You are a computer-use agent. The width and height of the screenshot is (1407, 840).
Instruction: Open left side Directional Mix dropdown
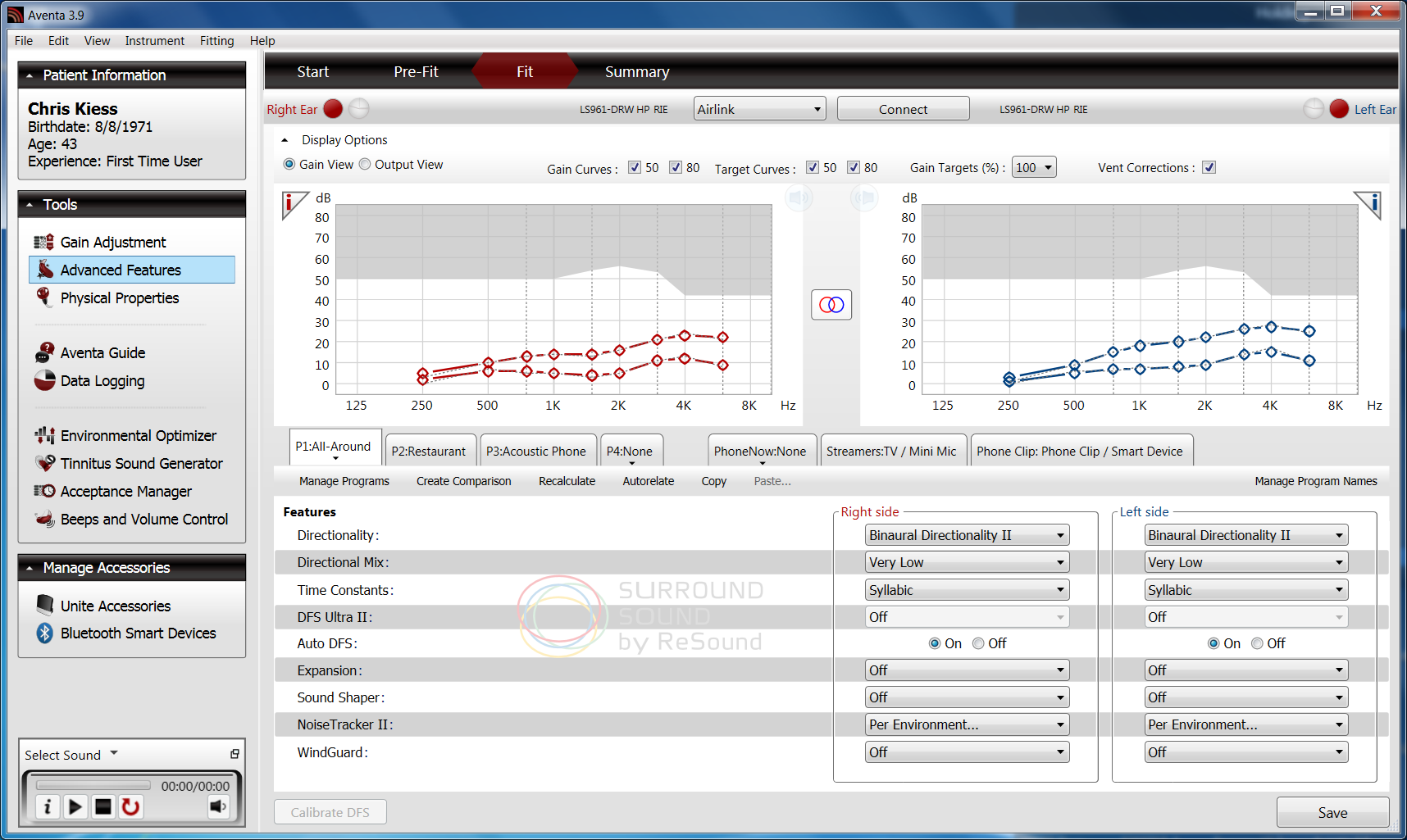point(1246,562)
